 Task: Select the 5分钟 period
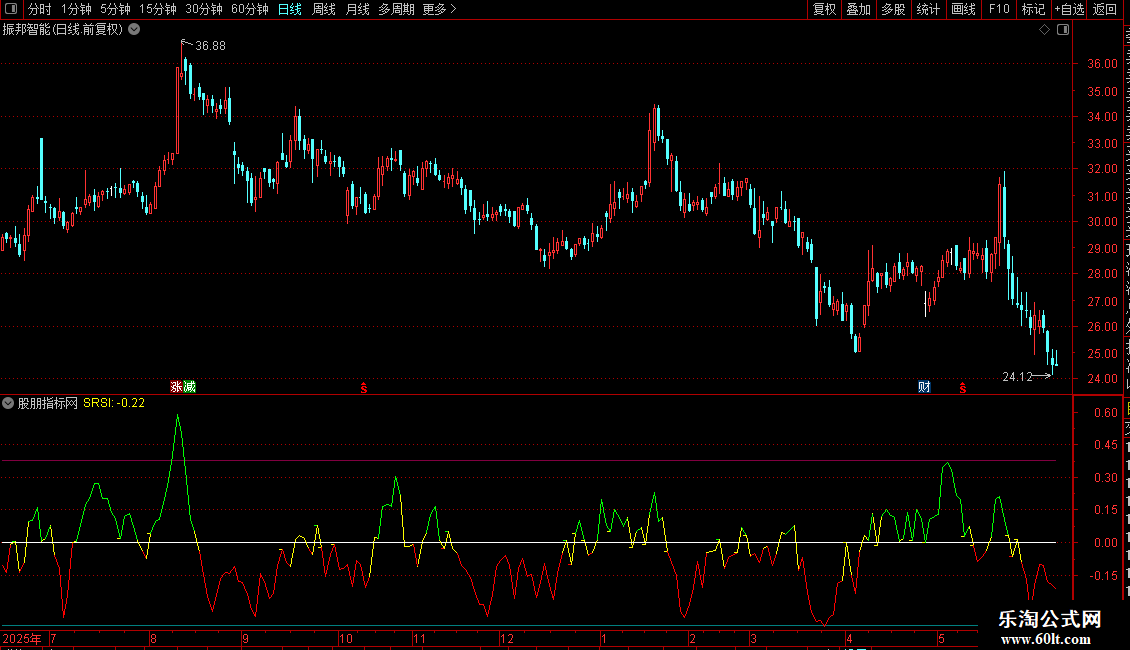[x=115, y=9]
